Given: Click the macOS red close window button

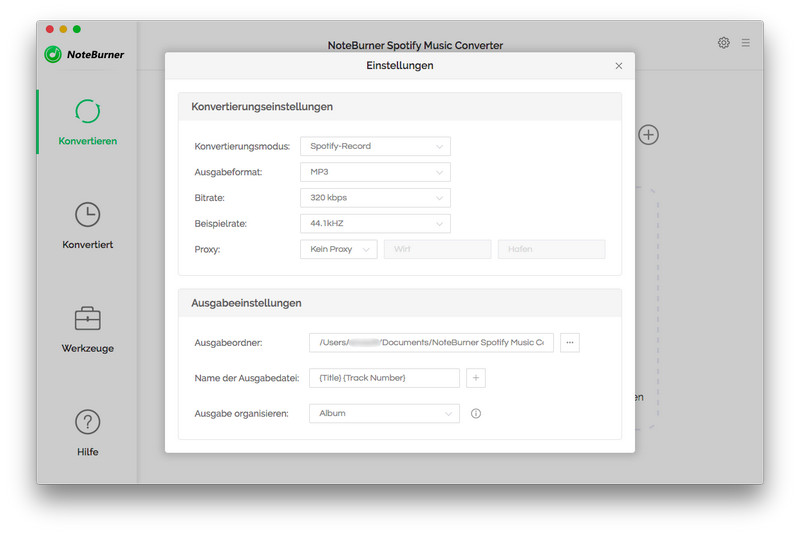Looking at the screenshot, I should [x=49, y=29].
